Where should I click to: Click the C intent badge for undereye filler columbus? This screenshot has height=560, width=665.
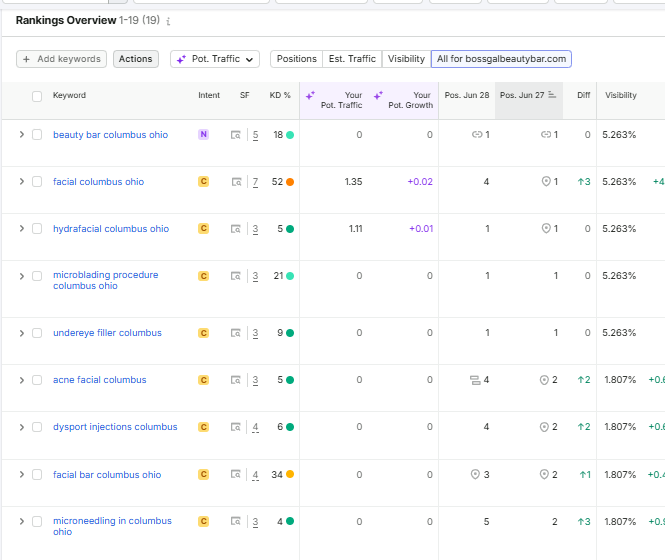pyautogui.click(x=204, y=333)
